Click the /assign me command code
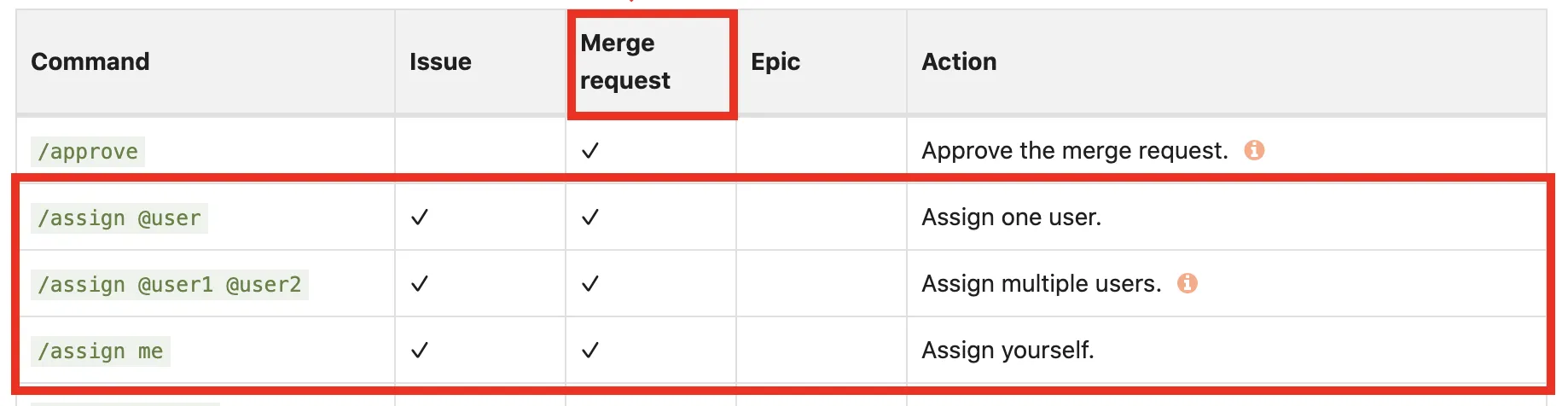The height and width of the screenshot is (406, 1568). point(101,351)
